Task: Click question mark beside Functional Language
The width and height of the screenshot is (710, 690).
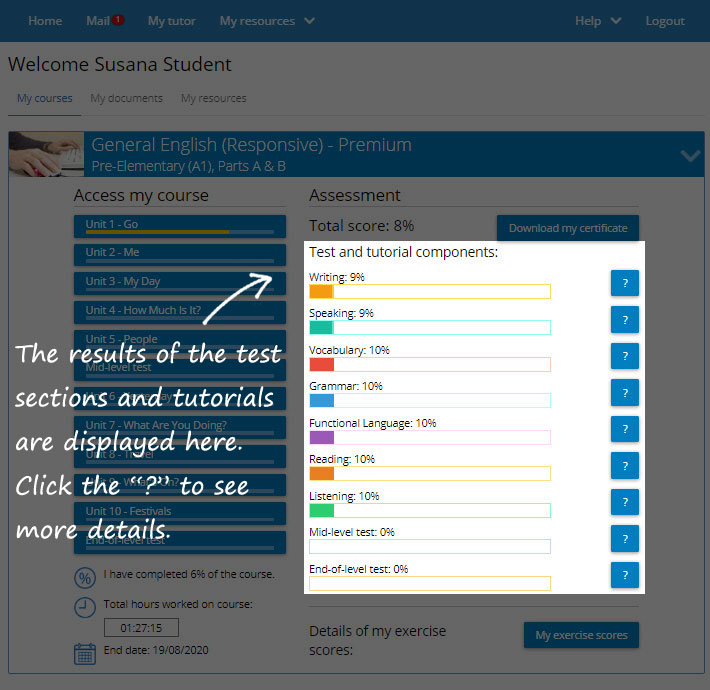Action: pyautogui.click(x=624, y=429)
